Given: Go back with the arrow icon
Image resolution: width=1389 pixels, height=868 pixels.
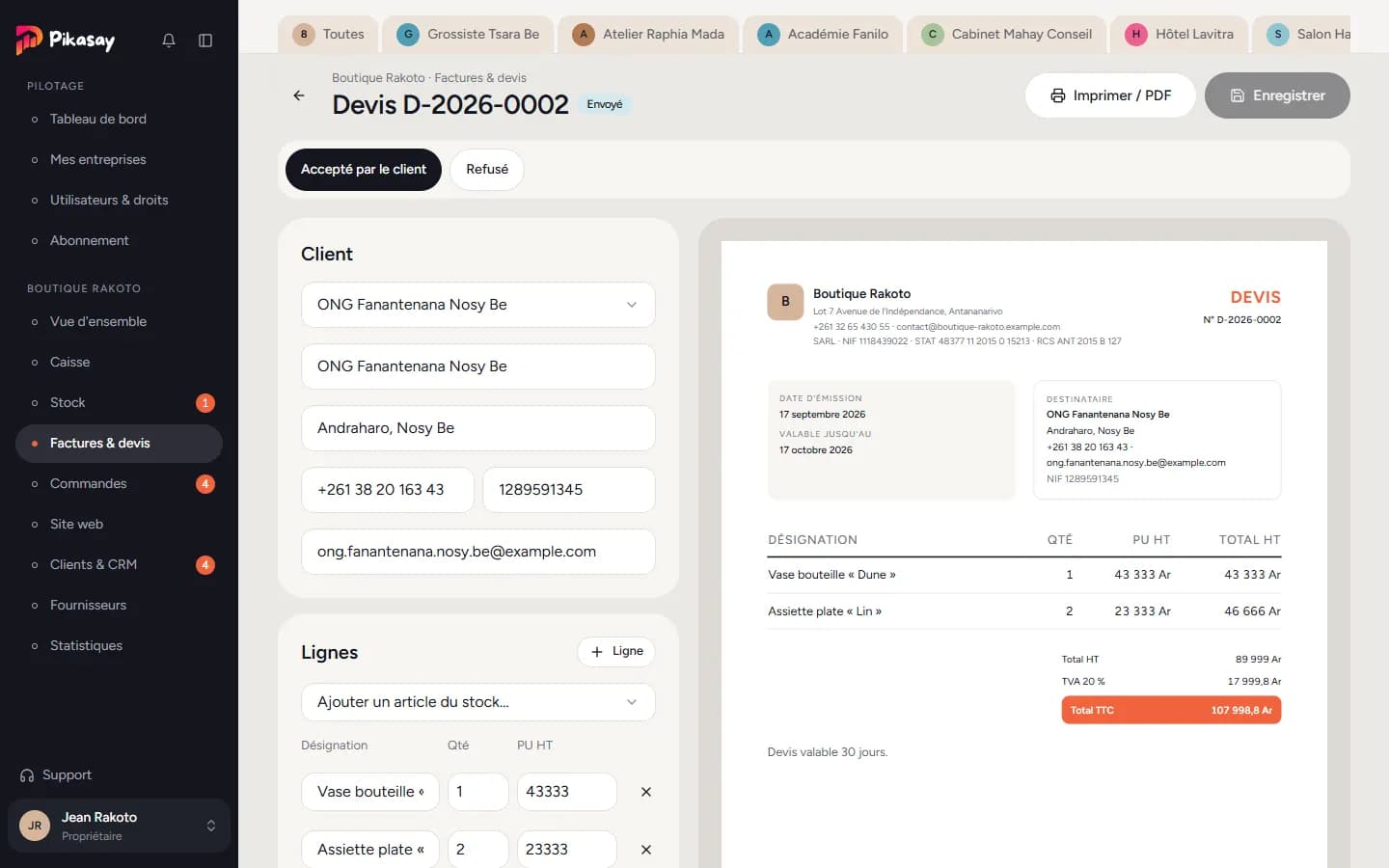Looking at the screenshot, I should [299, 95].
